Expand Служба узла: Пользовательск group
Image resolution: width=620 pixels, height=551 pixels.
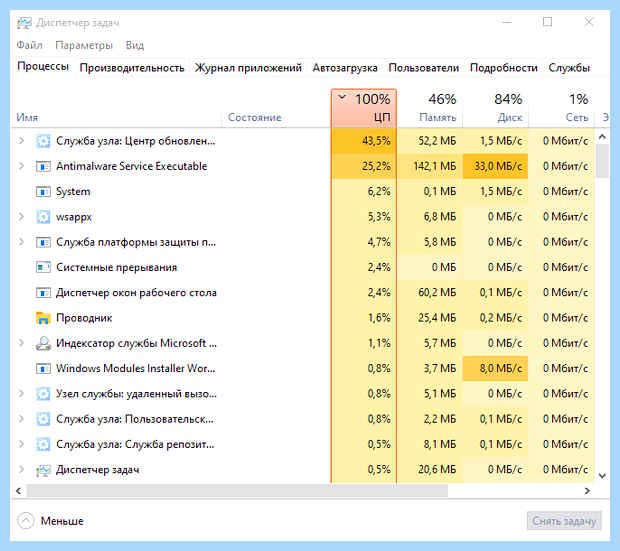(x=21, y=419)
